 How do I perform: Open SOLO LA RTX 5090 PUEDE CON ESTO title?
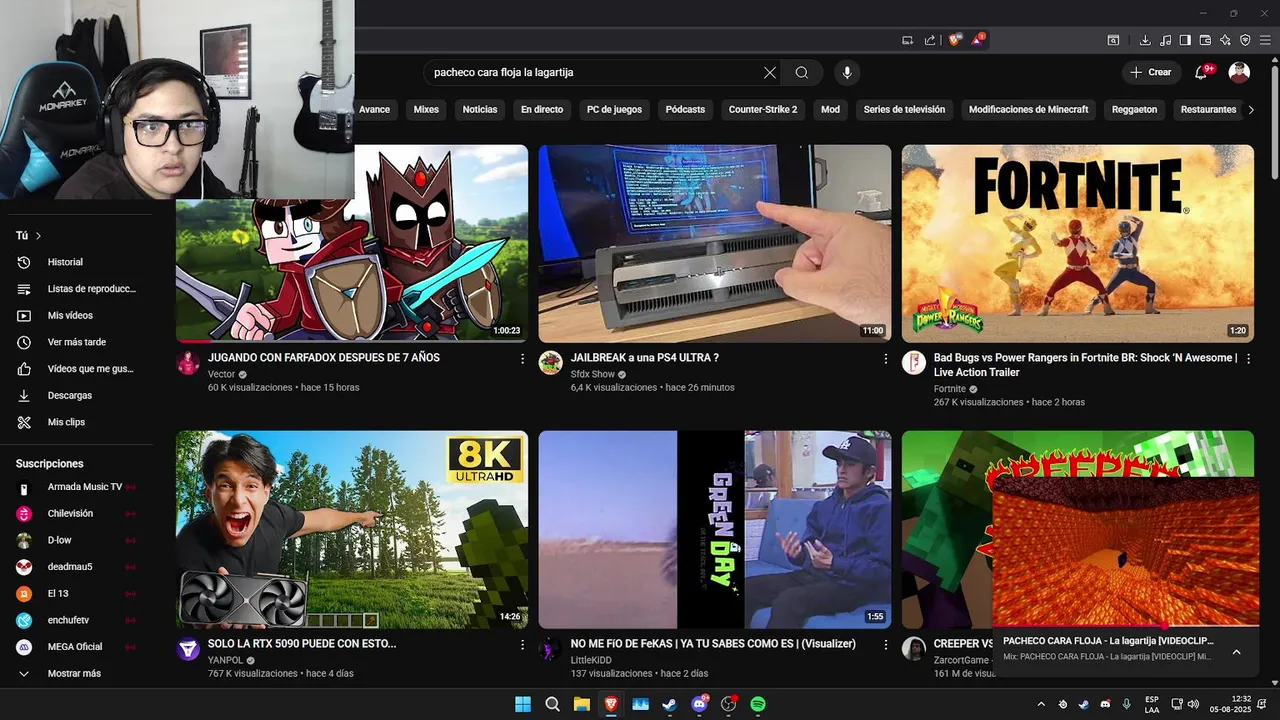302,644
